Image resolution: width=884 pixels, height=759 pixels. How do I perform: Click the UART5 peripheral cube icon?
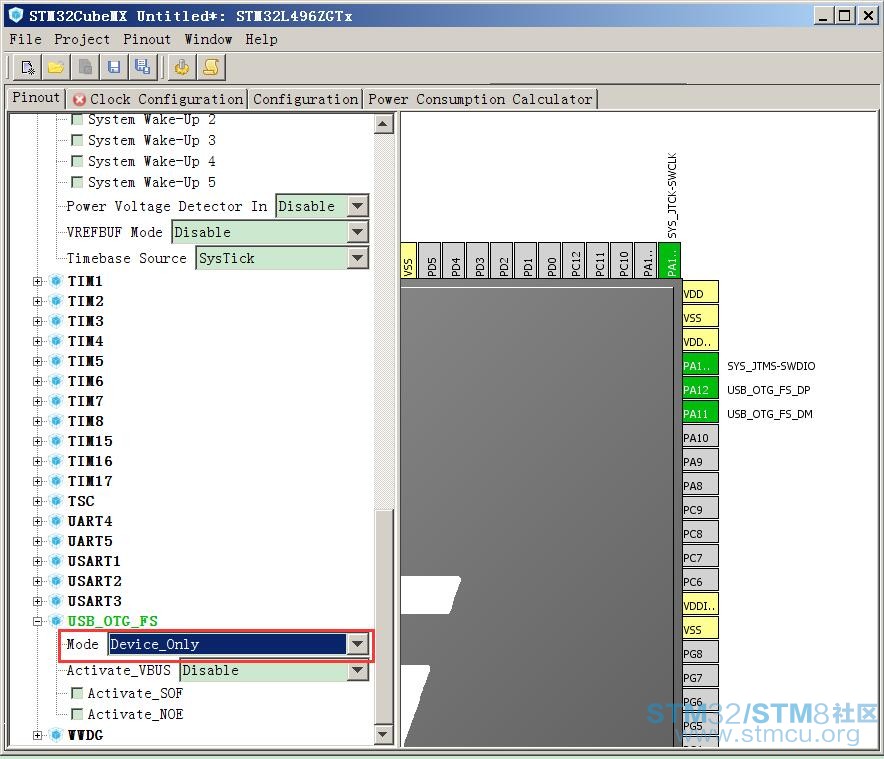point(56,541)
